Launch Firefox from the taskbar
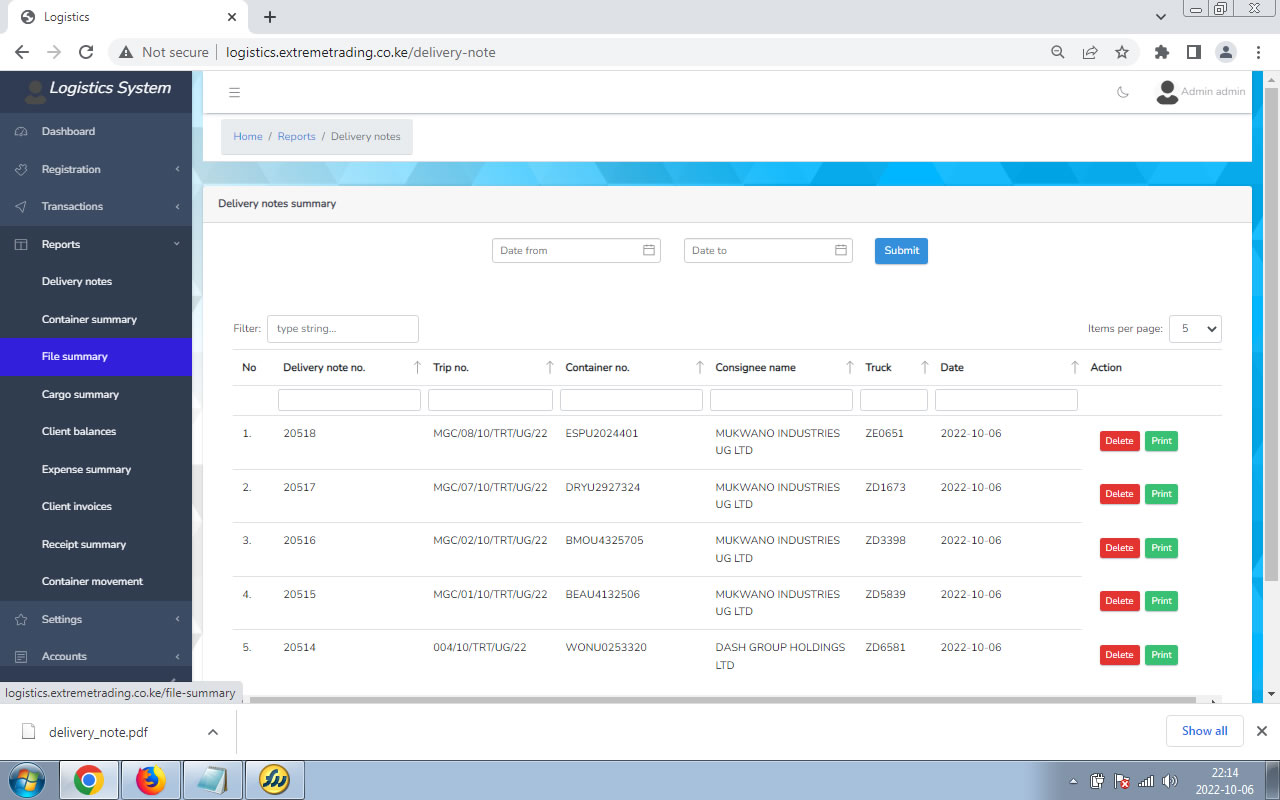Screen dimensions: 1280x800 (x=151, y=779)
